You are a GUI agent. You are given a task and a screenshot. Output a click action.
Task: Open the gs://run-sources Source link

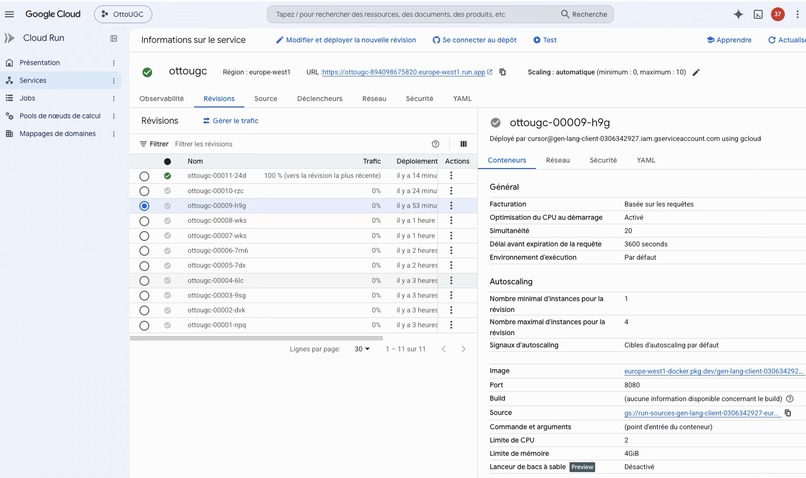tap(703, 413)
